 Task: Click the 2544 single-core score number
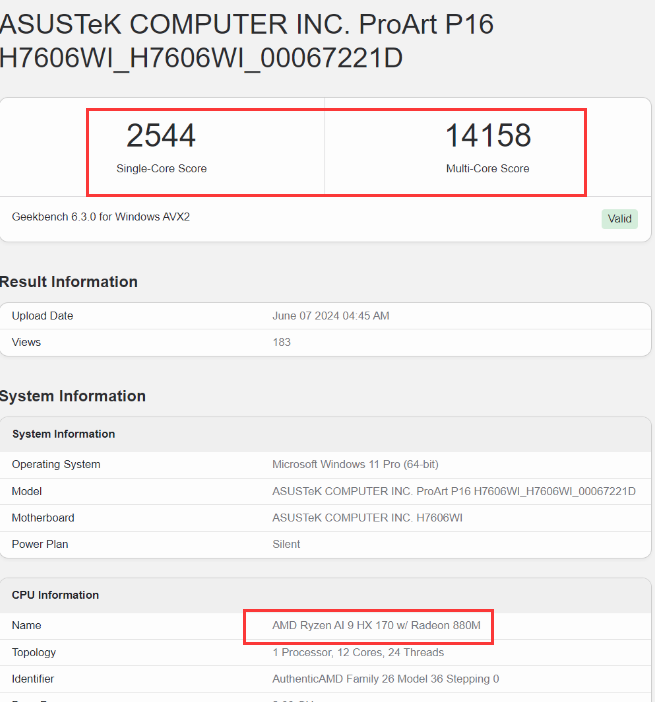161,136
